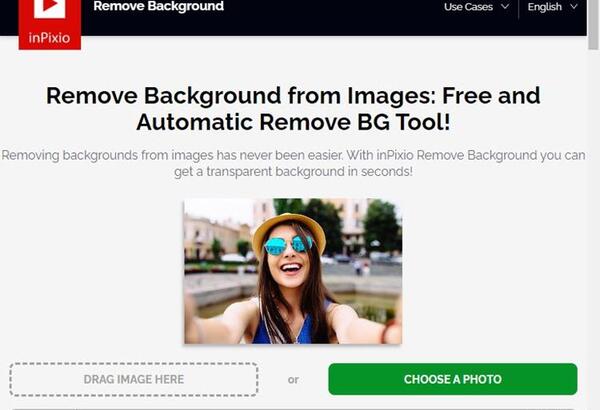Screen dimensions: 600x410
Task: Click the vertical scrollbar thumb
Action: pyautogui.click(x=593, y=25)
